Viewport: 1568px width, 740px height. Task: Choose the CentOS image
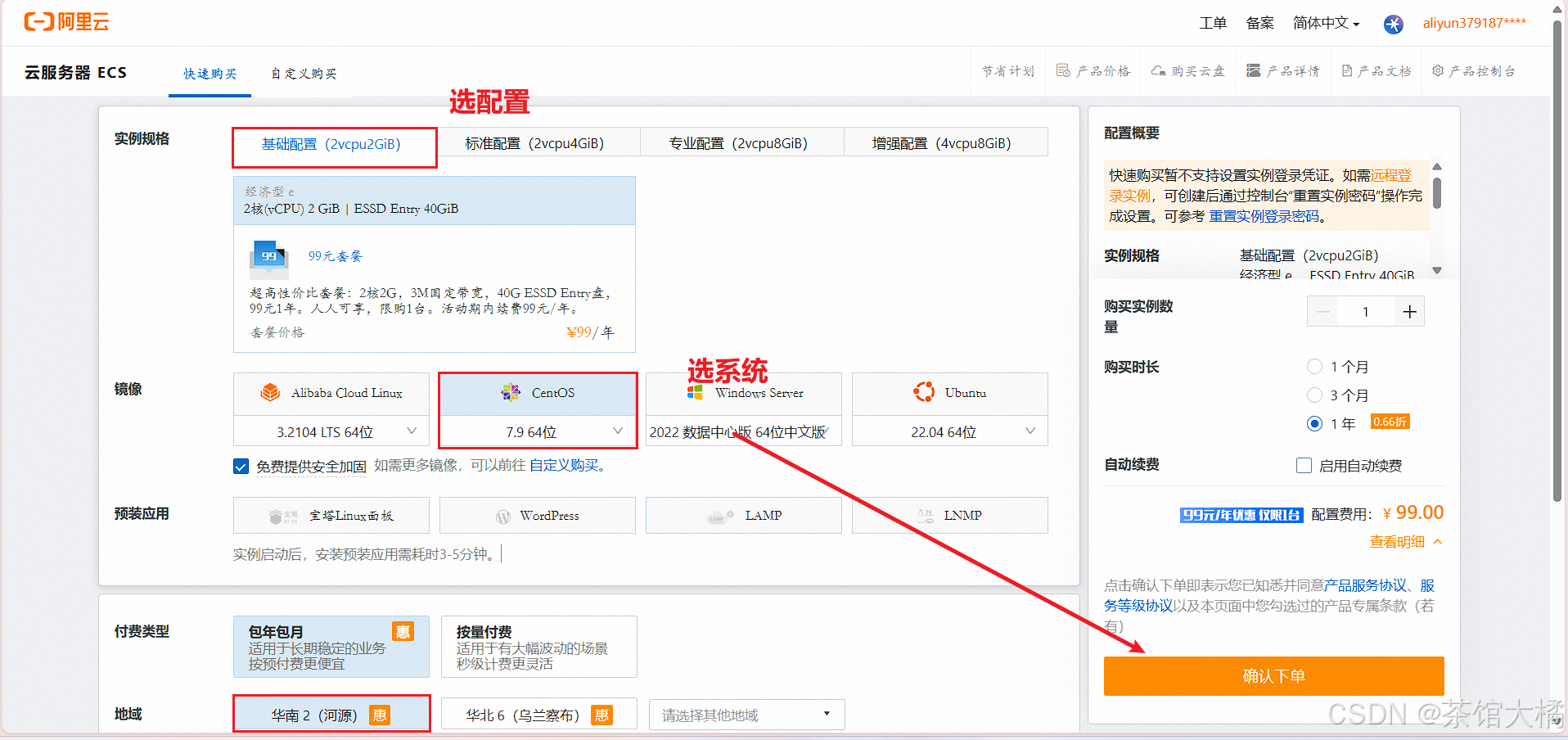pos(538,393)
